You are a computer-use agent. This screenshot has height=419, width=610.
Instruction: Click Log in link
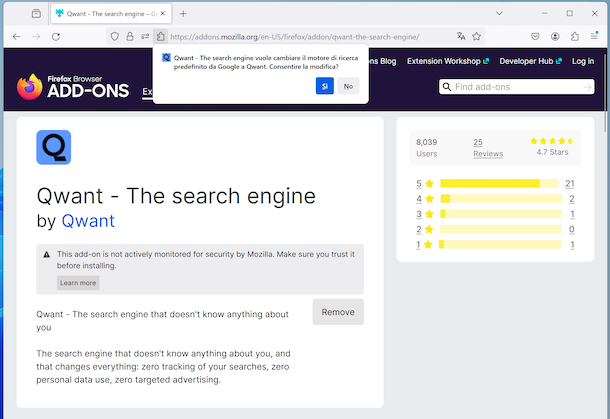click(x=583, y=61)
